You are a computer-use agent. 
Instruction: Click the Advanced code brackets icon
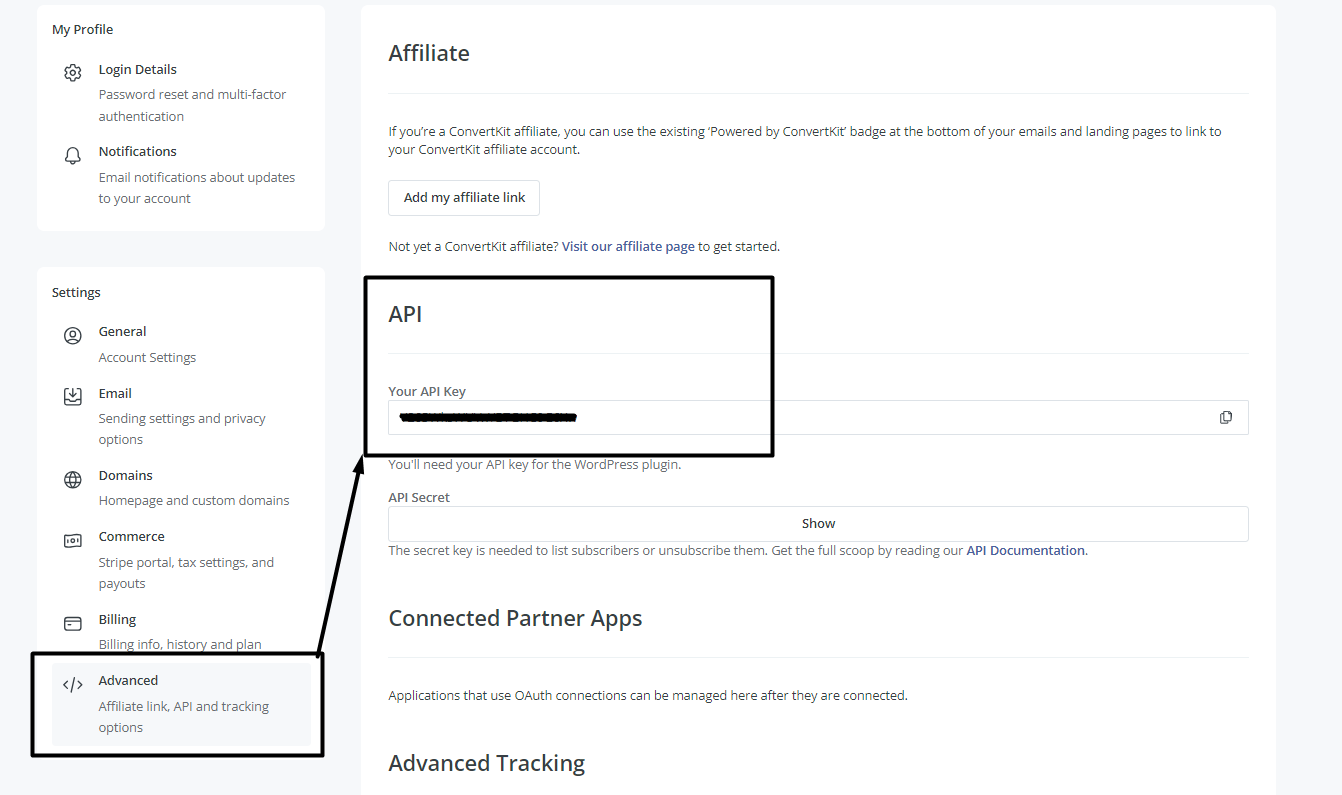72,685
